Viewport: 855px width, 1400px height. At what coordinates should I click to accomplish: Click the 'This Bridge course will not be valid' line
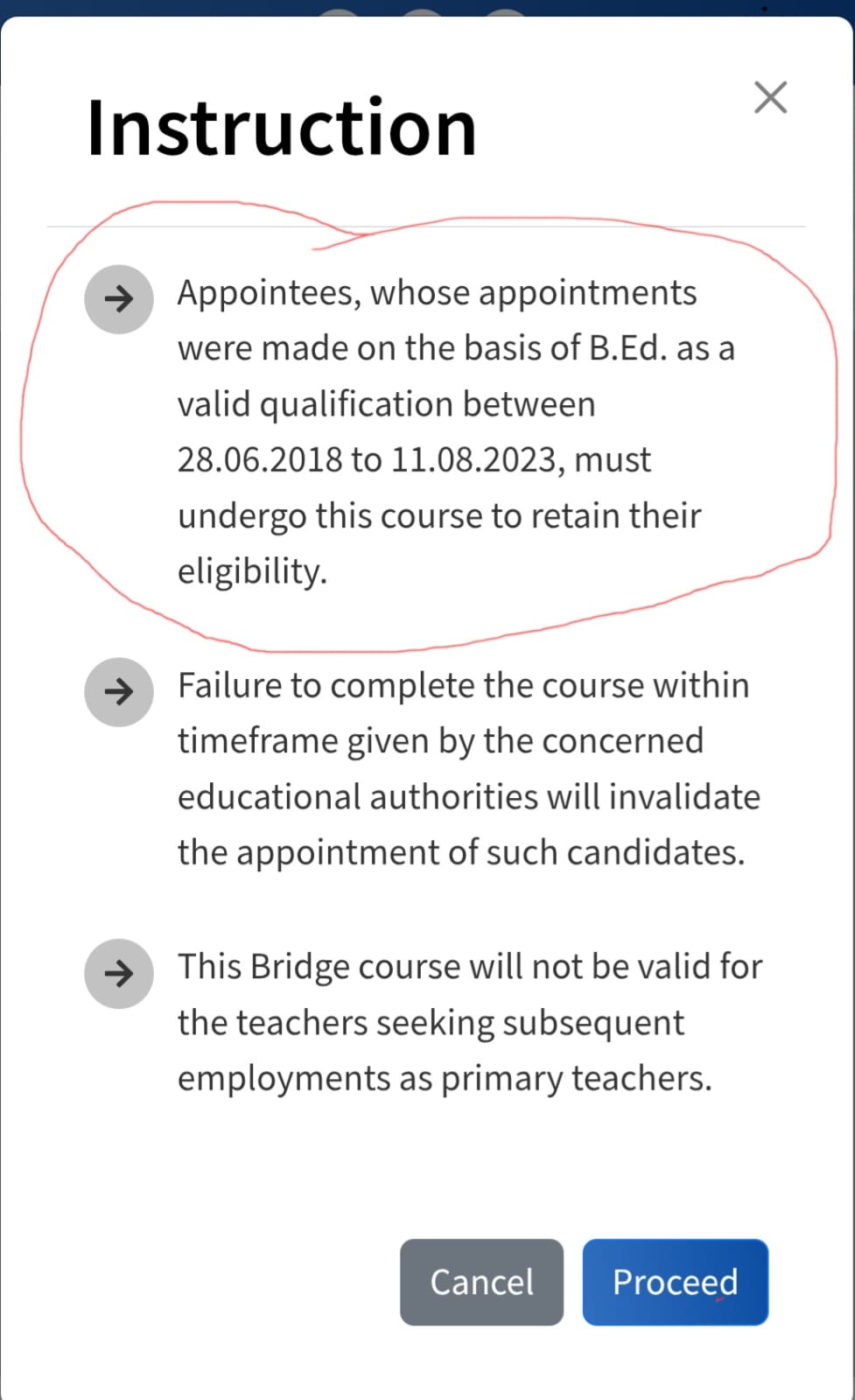coord(470,968)
